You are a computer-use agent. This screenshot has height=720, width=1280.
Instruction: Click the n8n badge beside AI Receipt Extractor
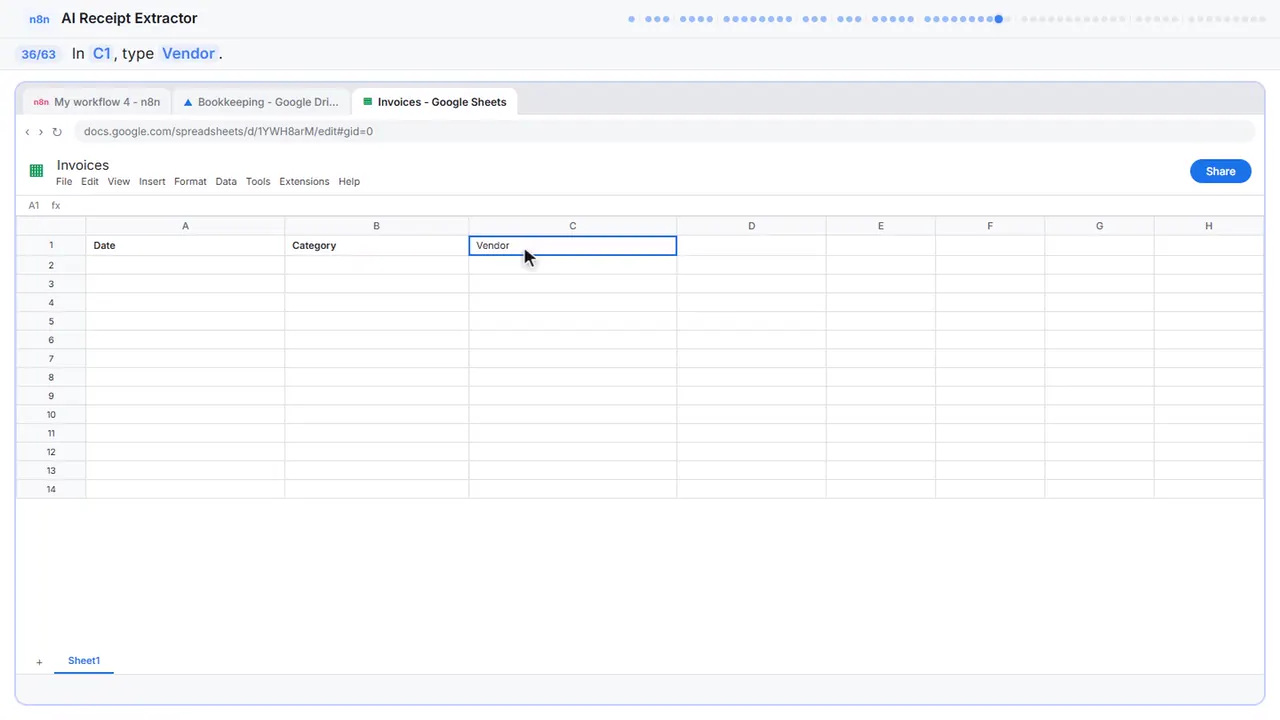(39, 19)
